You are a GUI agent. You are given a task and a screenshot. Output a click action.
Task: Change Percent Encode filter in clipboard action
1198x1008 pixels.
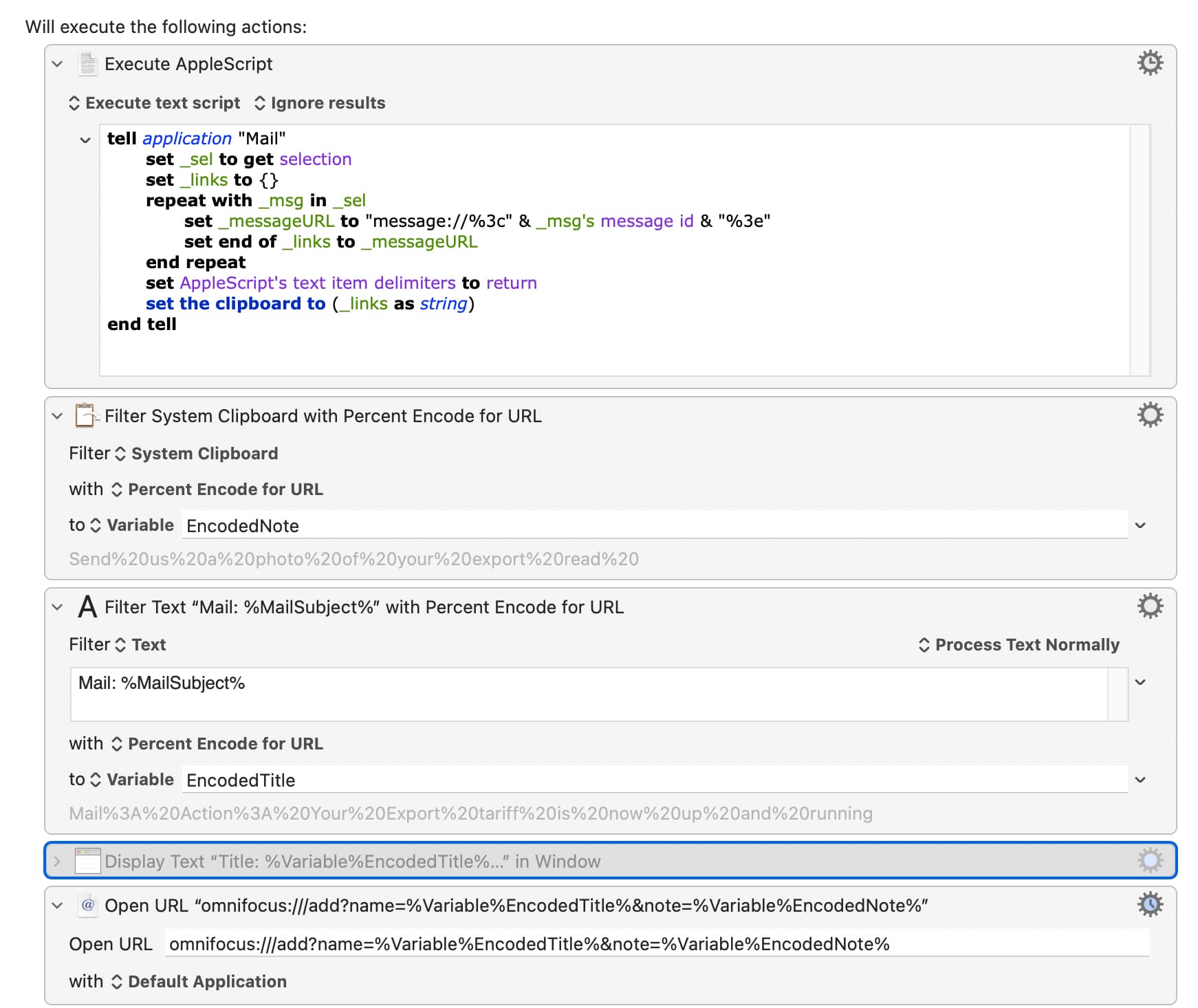[217, 490]
